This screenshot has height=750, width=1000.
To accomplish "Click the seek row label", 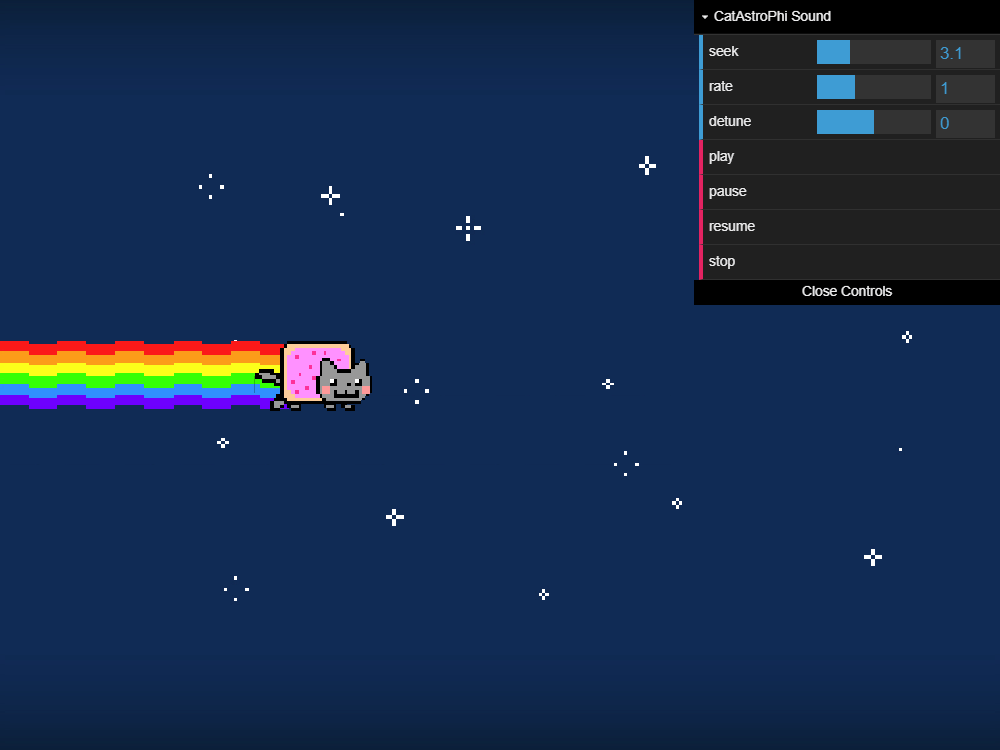I will (724, 52).
